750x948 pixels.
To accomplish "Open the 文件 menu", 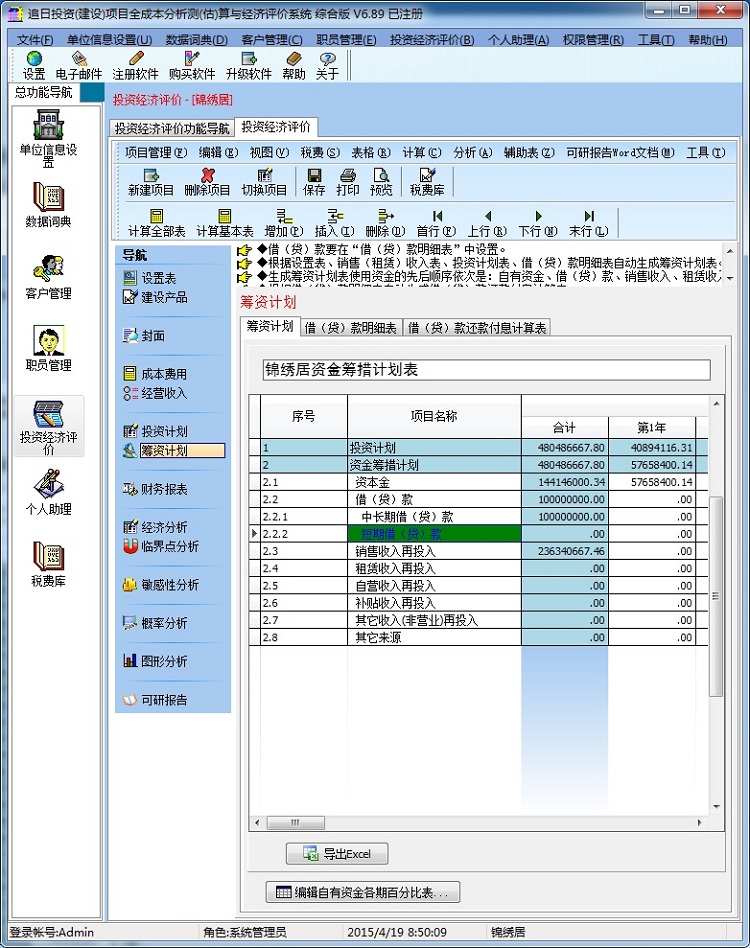I will point(34,40).
